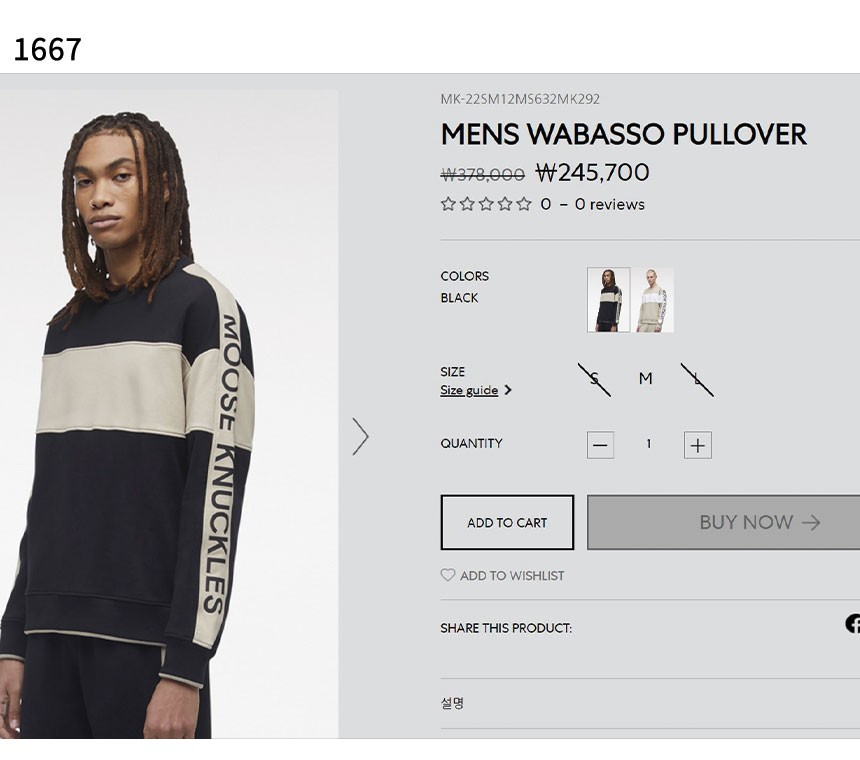This screenshot has width=860, height=760.
Task: Click the Add to Cart button
Action: pos(507,523)
